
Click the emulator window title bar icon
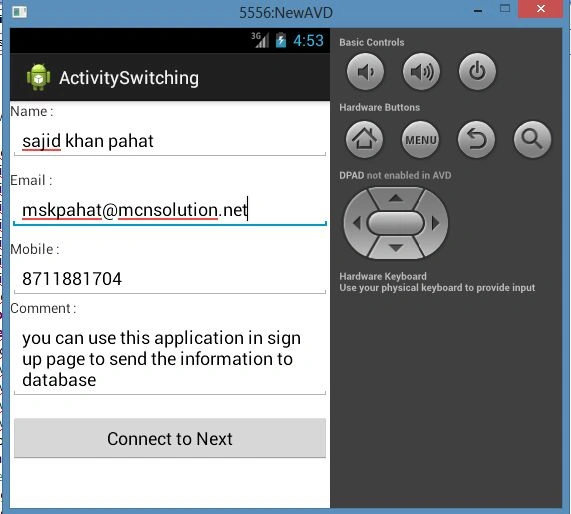pos(19,12)
